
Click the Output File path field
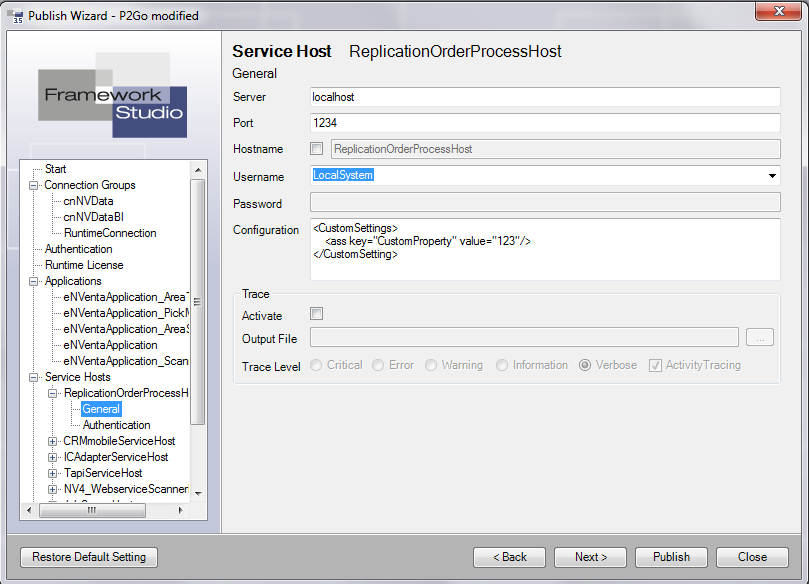(524, 338)
